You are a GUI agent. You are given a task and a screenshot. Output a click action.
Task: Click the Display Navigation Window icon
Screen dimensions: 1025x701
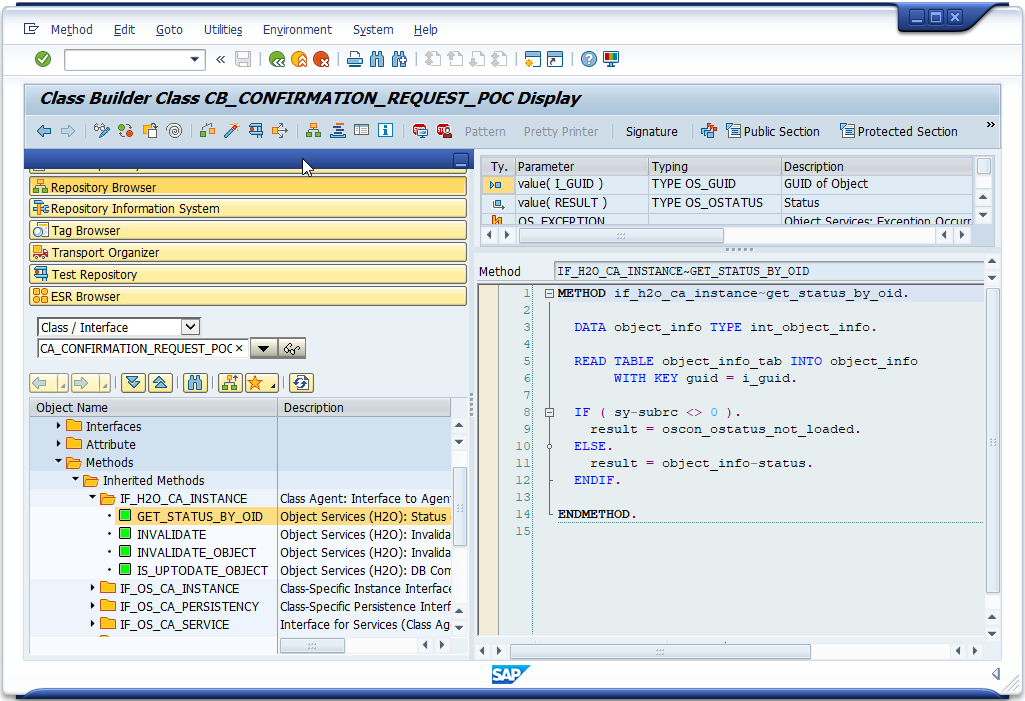337,131
